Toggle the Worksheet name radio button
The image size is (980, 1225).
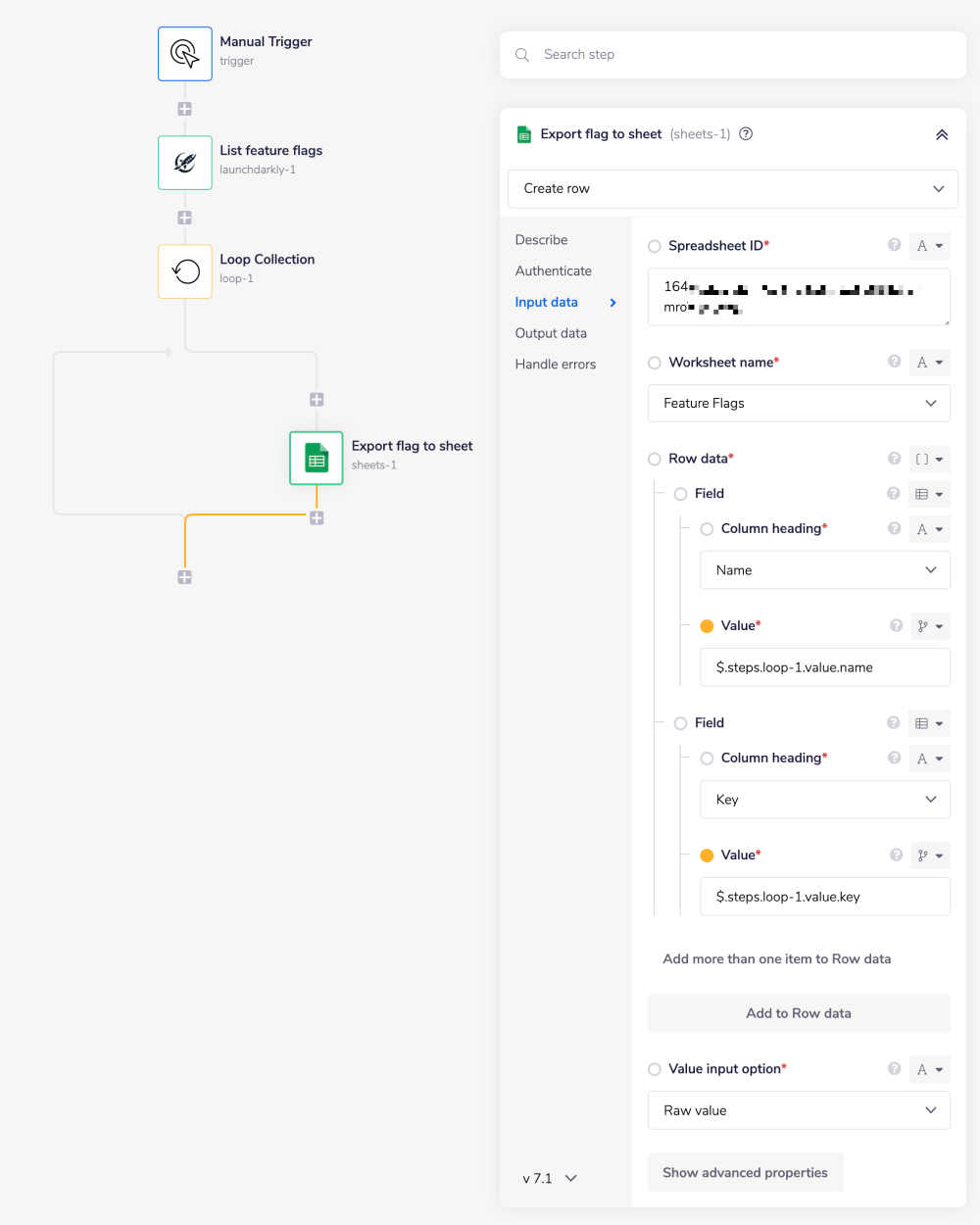[655, 363]
